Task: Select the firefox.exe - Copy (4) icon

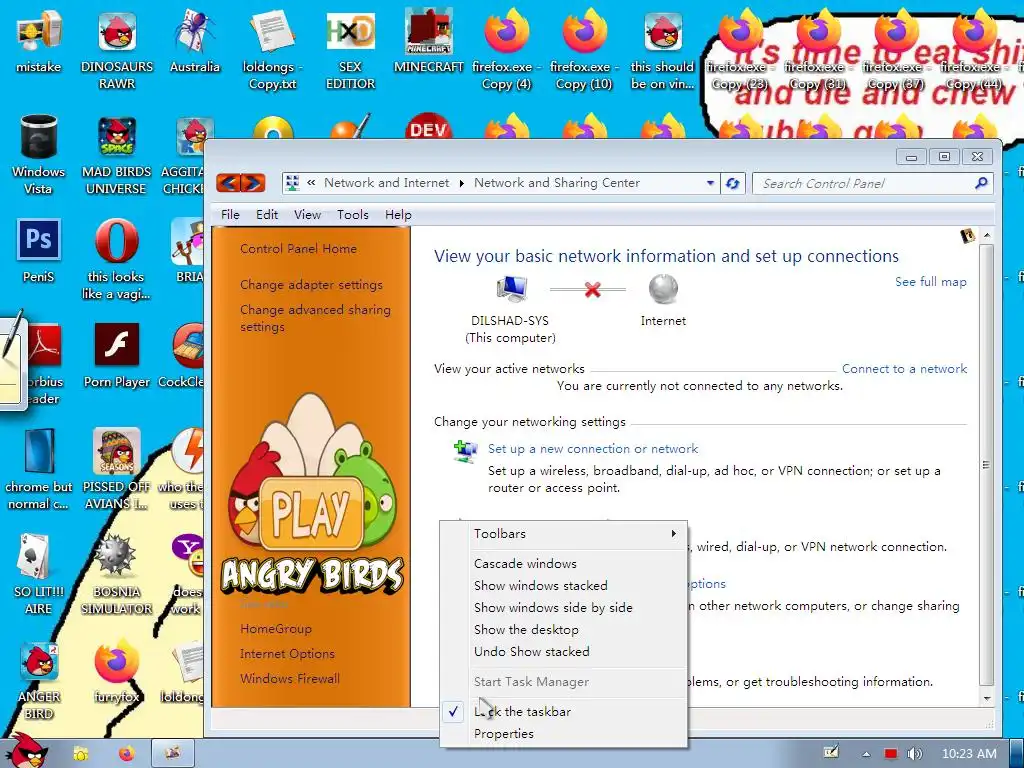Action: 506,50
